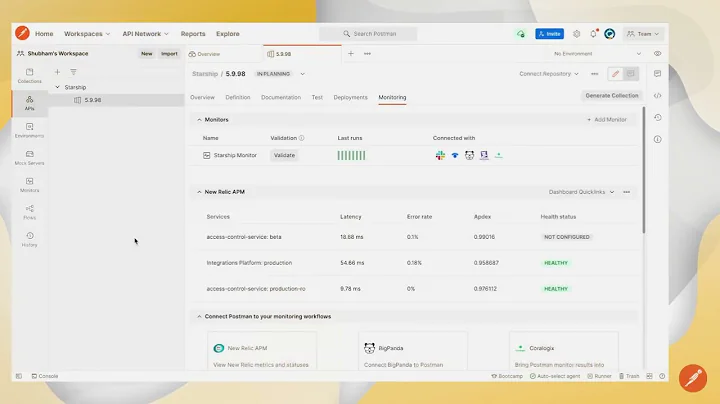Collapse Connect Postman to monitoring workflows section
720x404 pixels.
(199, 317)
